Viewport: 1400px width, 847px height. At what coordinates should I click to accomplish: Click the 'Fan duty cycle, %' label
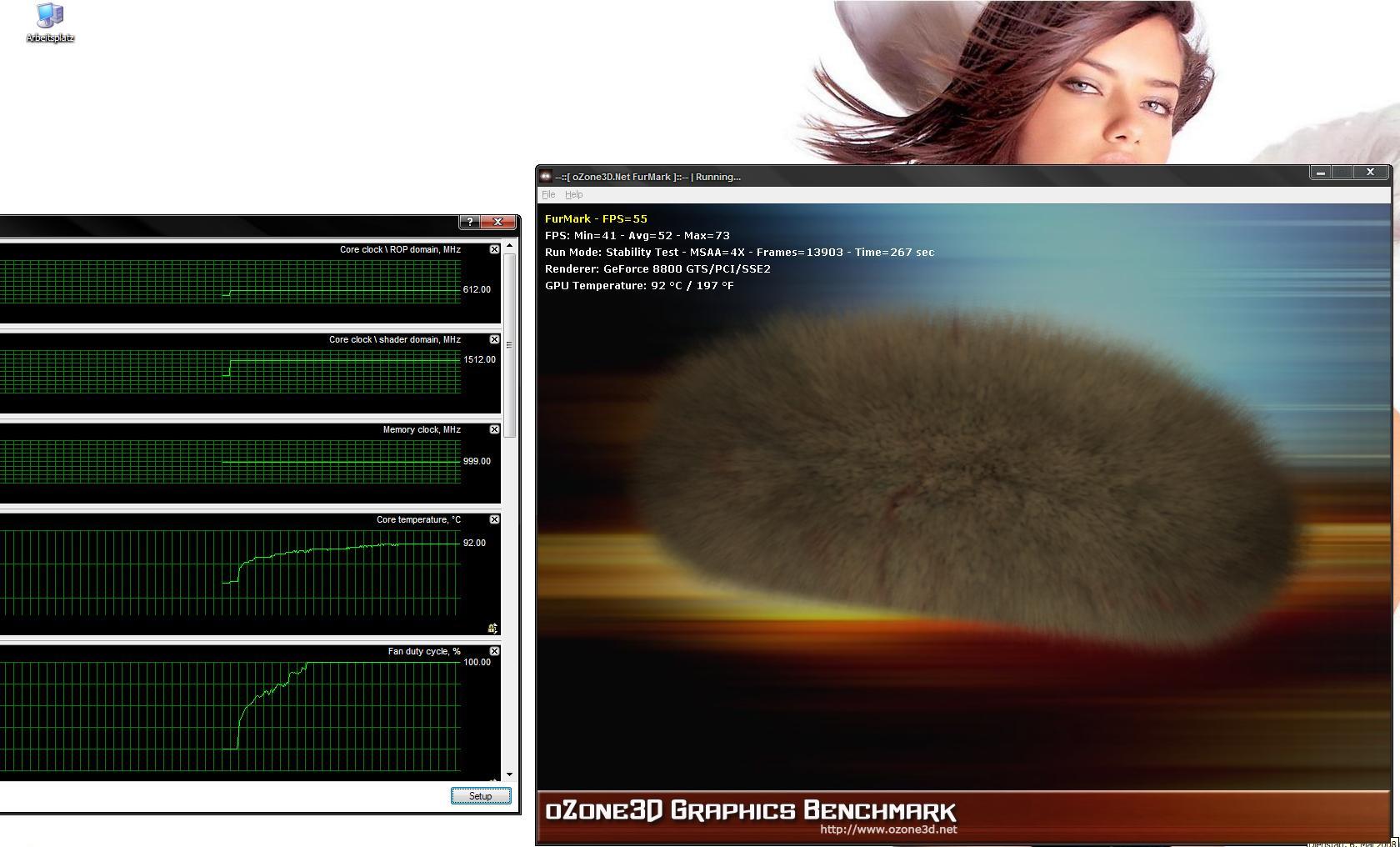click(424, 651)
